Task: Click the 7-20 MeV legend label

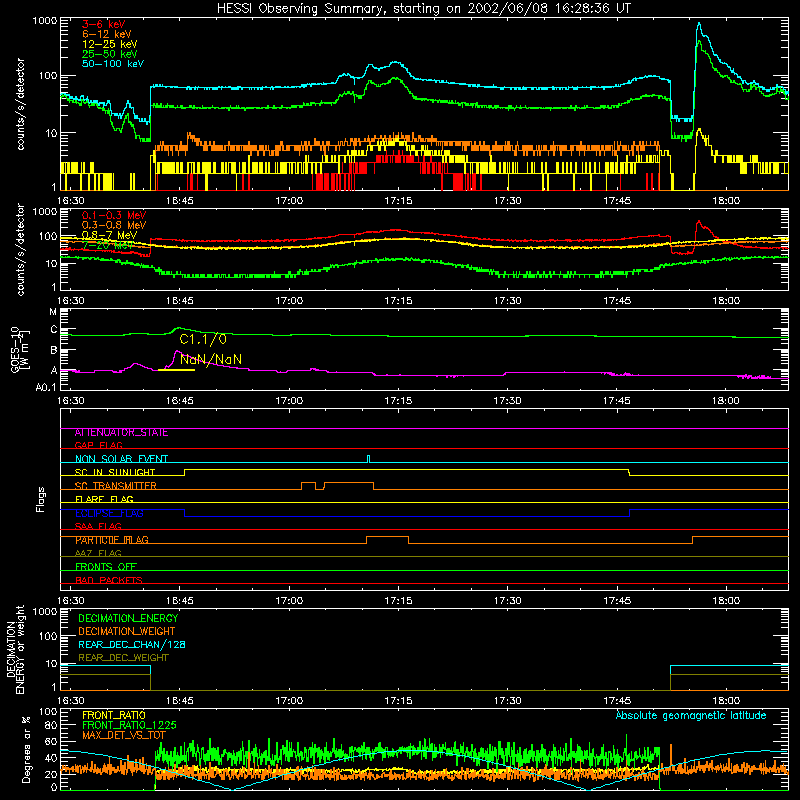Action: 107,245
